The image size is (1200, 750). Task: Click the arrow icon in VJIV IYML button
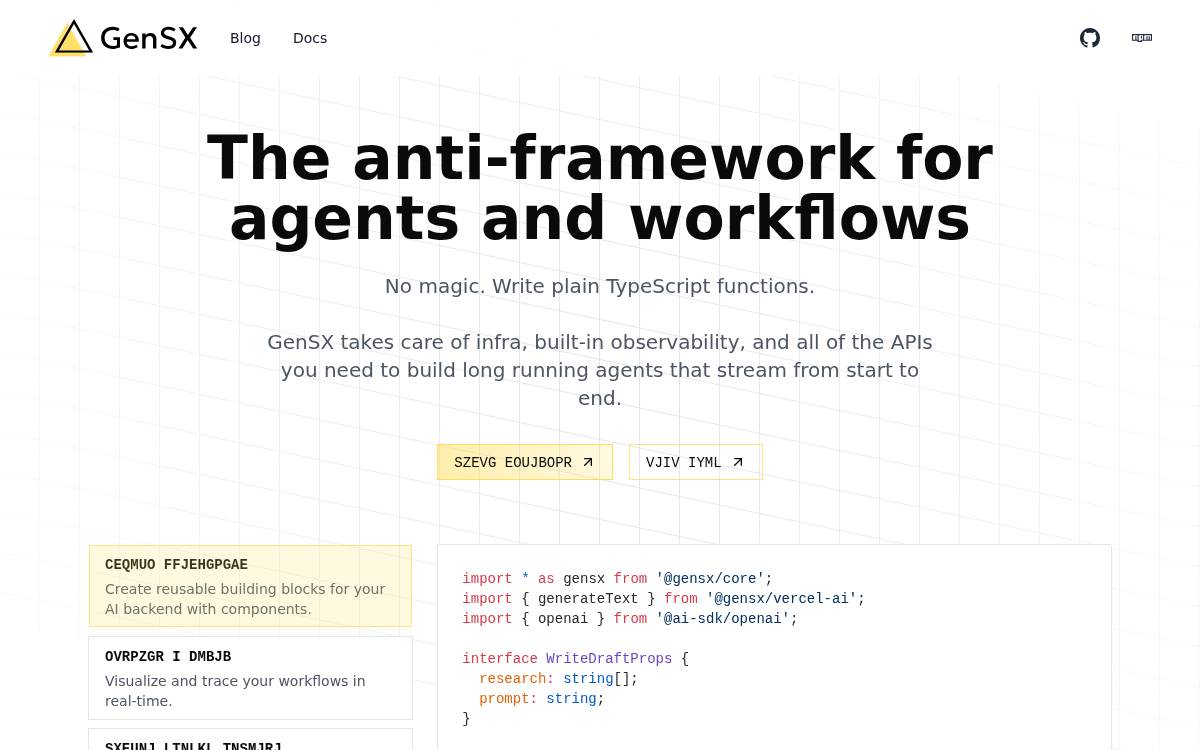point(738,462)
